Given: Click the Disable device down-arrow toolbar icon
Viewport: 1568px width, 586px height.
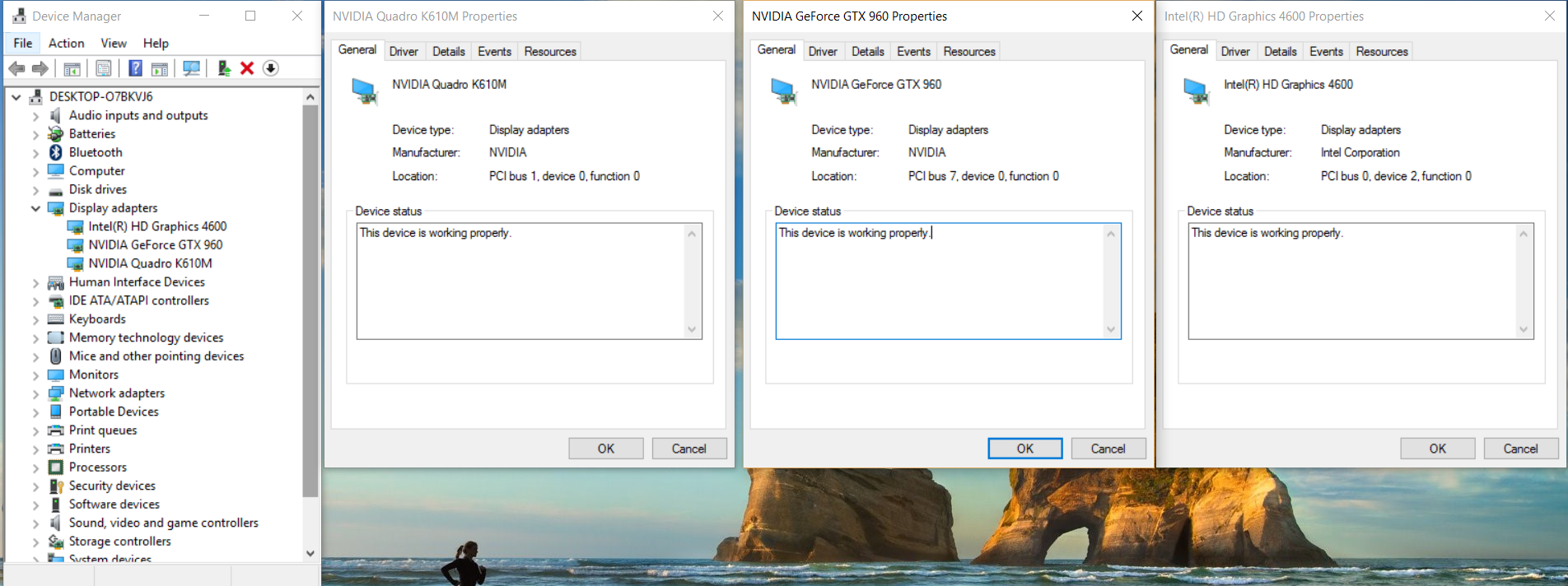Looking at the screenshot, I should (271, 68).
